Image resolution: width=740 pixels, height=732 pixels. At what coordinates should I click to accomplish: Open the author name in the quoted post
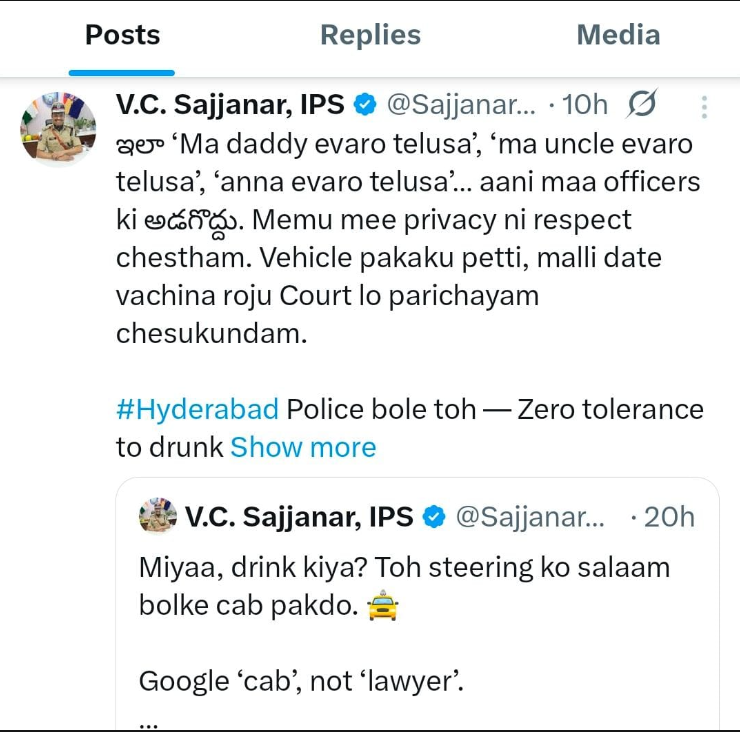[298, 517]
